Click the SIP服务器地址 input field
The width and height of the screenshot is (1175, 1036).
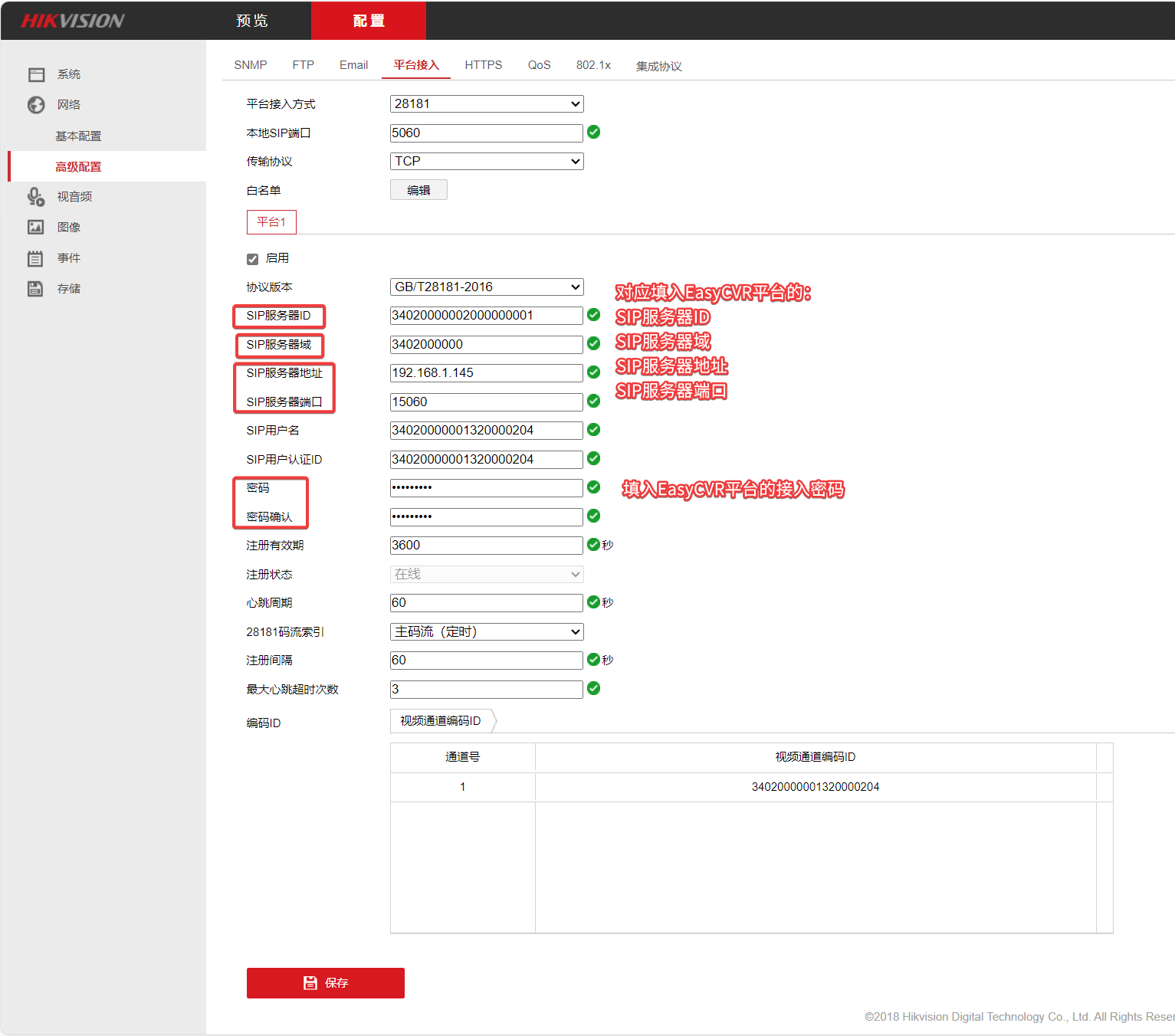pyautogui.click(x=486, y=373)
